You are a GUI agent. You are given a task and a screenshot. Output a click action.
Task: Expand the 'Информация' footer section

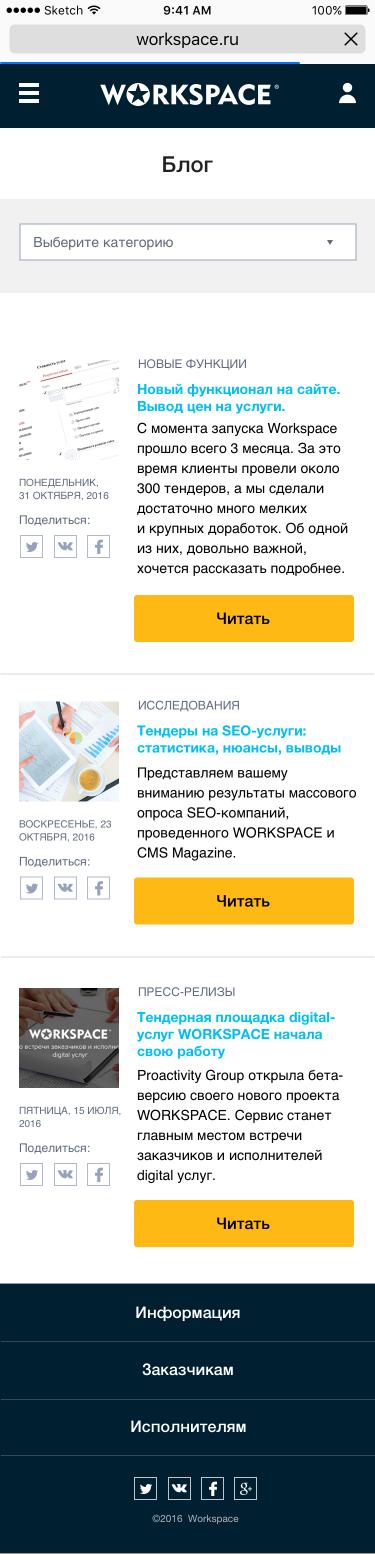188,1313
